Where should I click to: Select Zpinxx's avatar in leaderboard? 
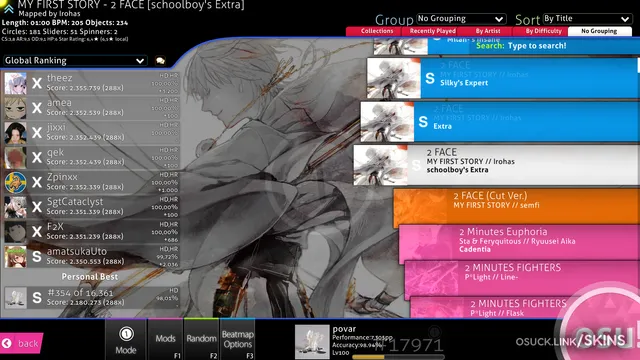pyautogui.click(x=16, y=182)
